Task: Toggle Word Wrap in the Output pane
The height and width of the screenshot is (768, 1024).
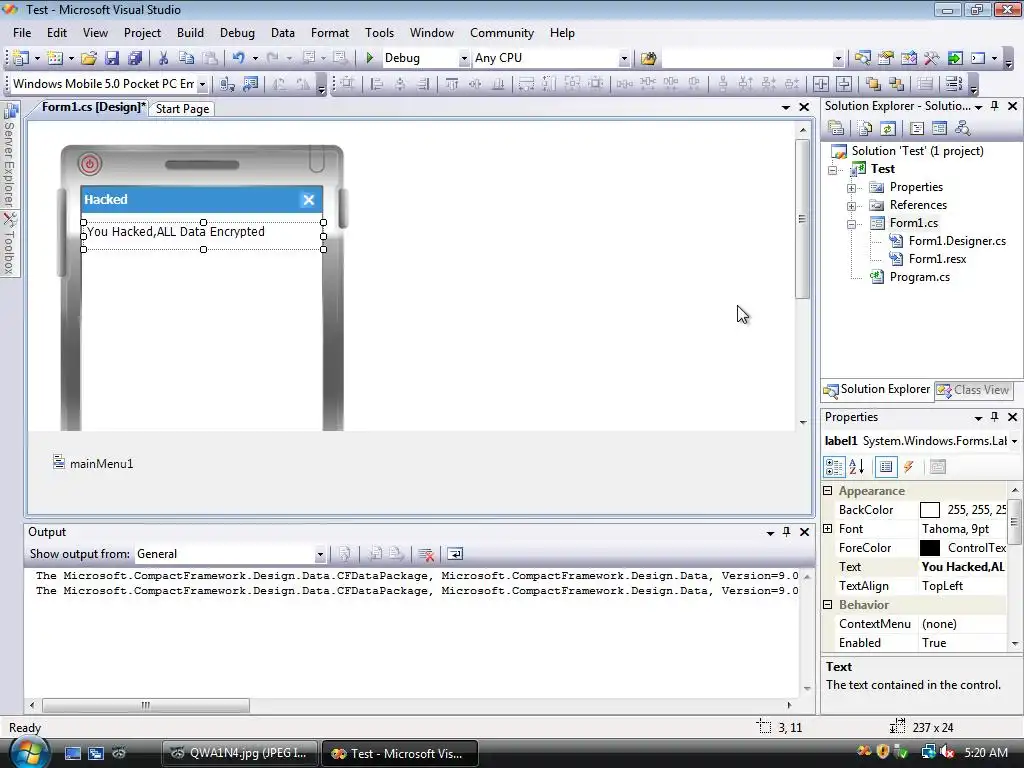Action: (x=455, y=554)
